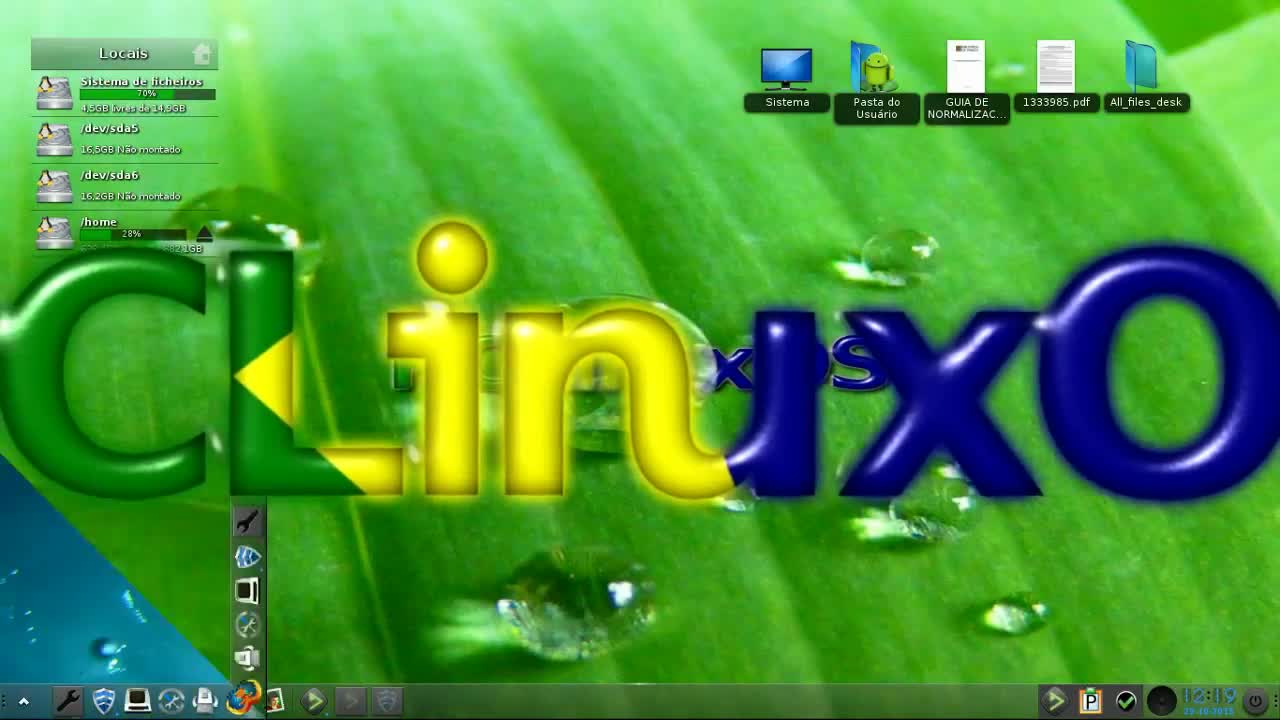Click the system tools gauge icon in taskbar
The width and height of the screenshot is (1280, 720).
click(x=172, y=701)
